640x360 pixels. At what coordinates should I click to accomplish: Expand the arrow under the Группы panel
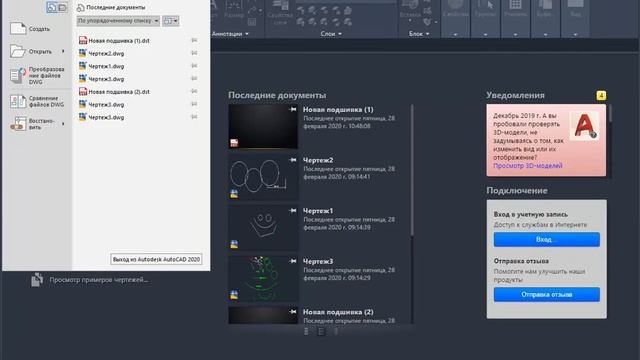485,35
